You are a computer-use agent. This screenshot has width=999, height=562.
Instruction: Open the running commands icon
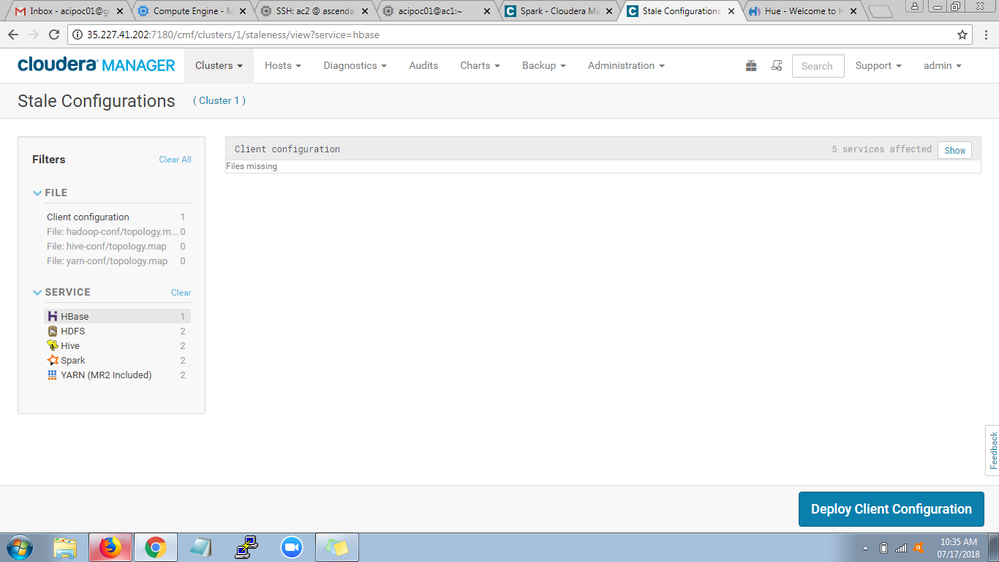(x=776, y=66)
